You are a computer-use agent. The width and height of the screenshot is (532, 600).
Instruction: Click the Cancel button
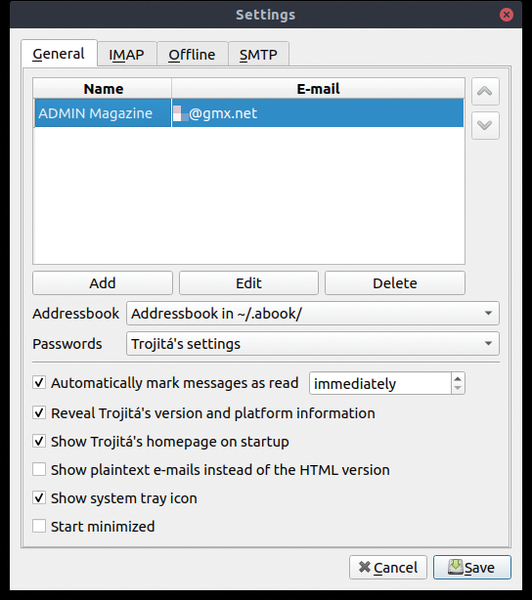click(388, 567)
